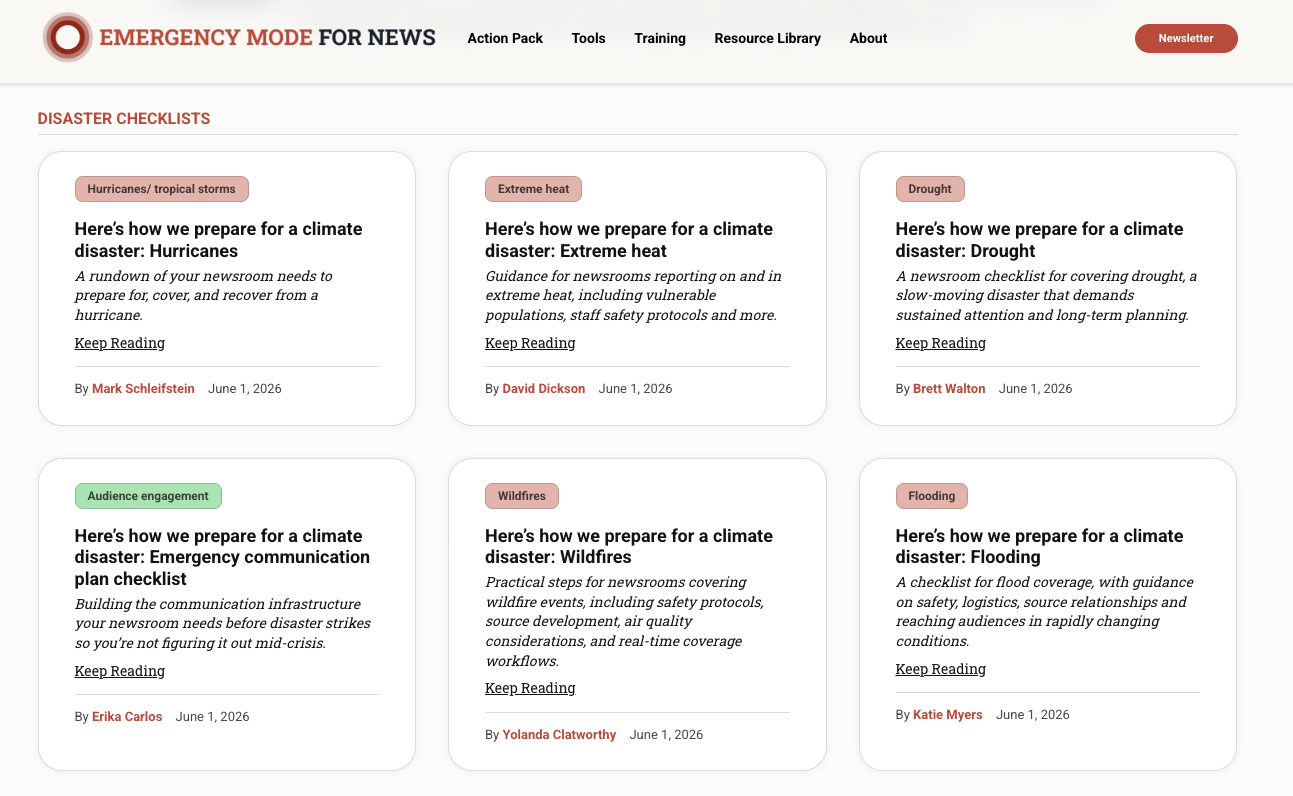Open the Resource Library menu
This screenshot has width=1293, height=796.
pos(767,38)
